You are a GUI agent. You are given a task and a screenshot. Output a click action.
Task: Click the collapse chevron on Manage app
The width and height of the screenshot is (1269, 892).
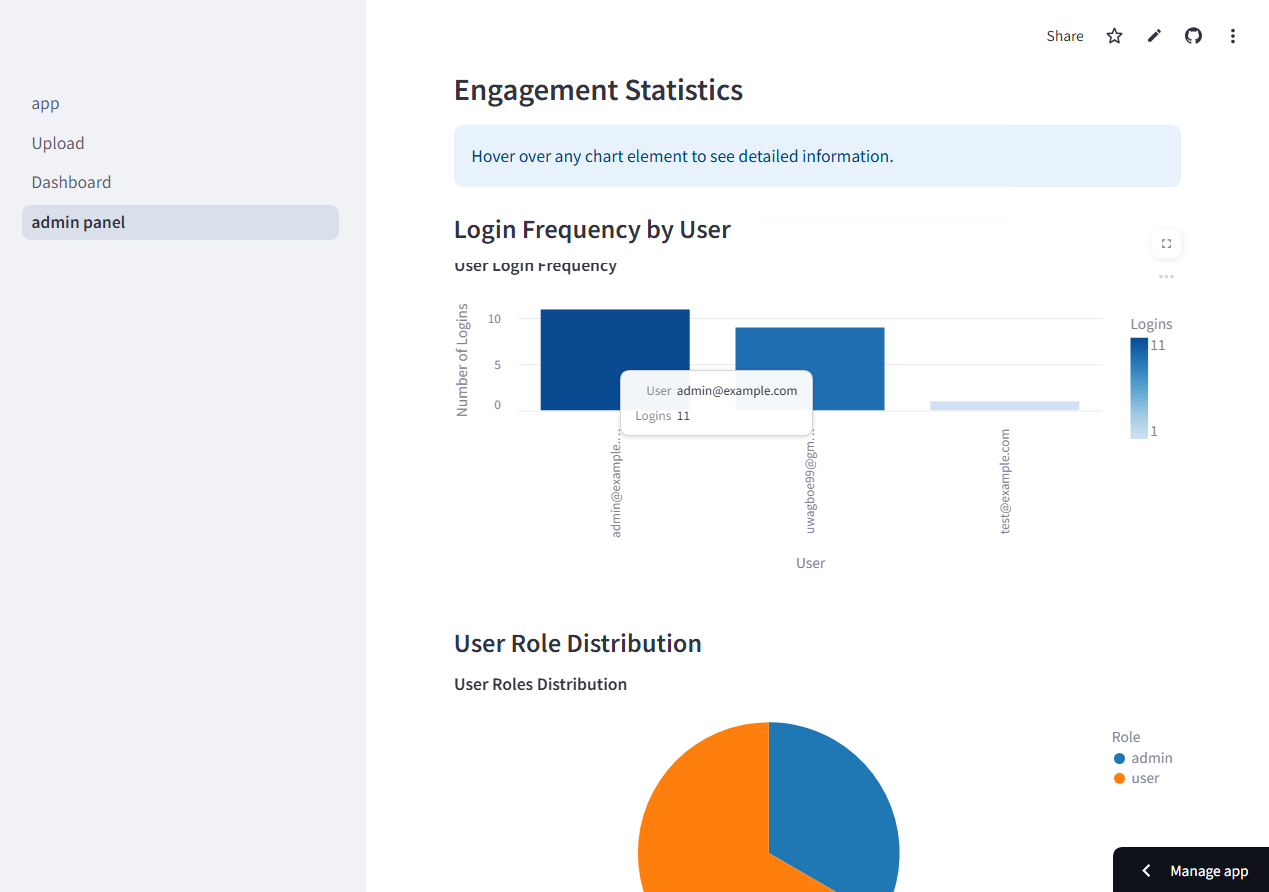pos(1146,870)
